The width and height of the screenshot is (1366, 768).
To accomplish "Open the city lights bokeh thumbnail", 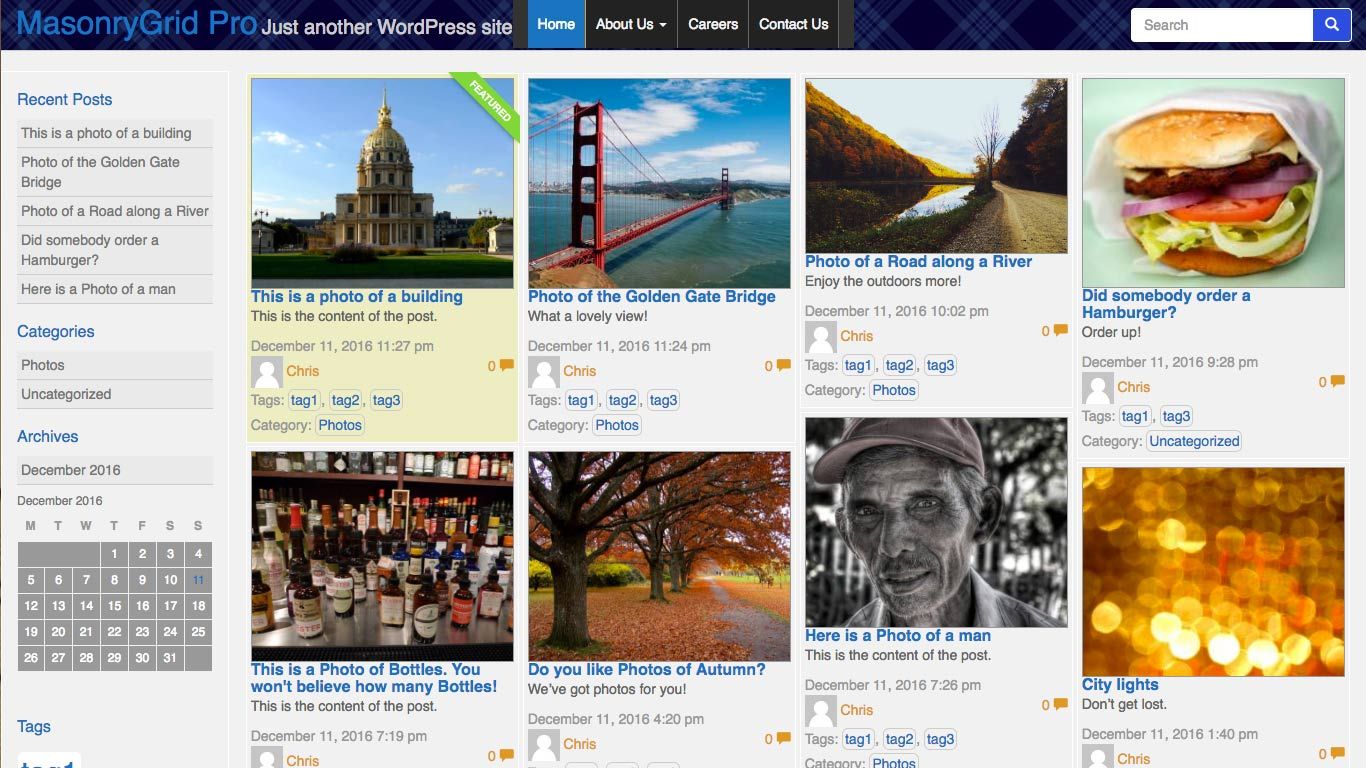I will (1213, 571).
